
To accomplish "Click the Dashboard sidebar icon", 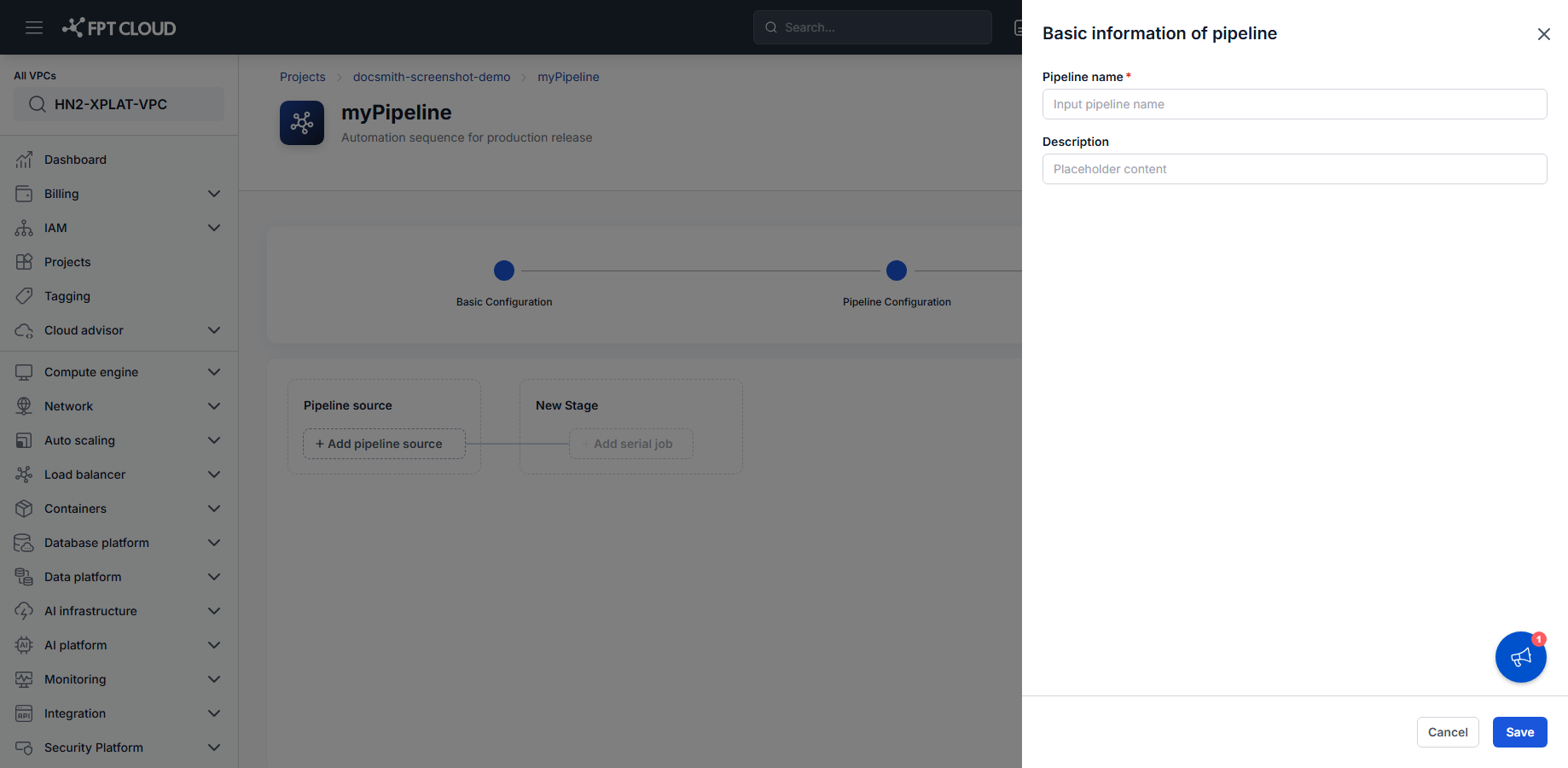I will (24, 160).
